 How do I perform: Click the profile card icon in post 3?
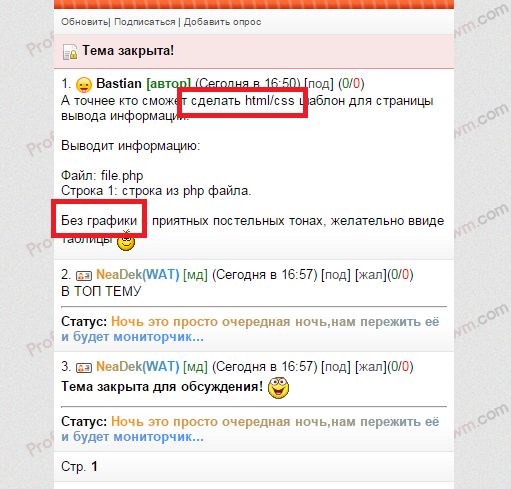(x=84, y=368)
